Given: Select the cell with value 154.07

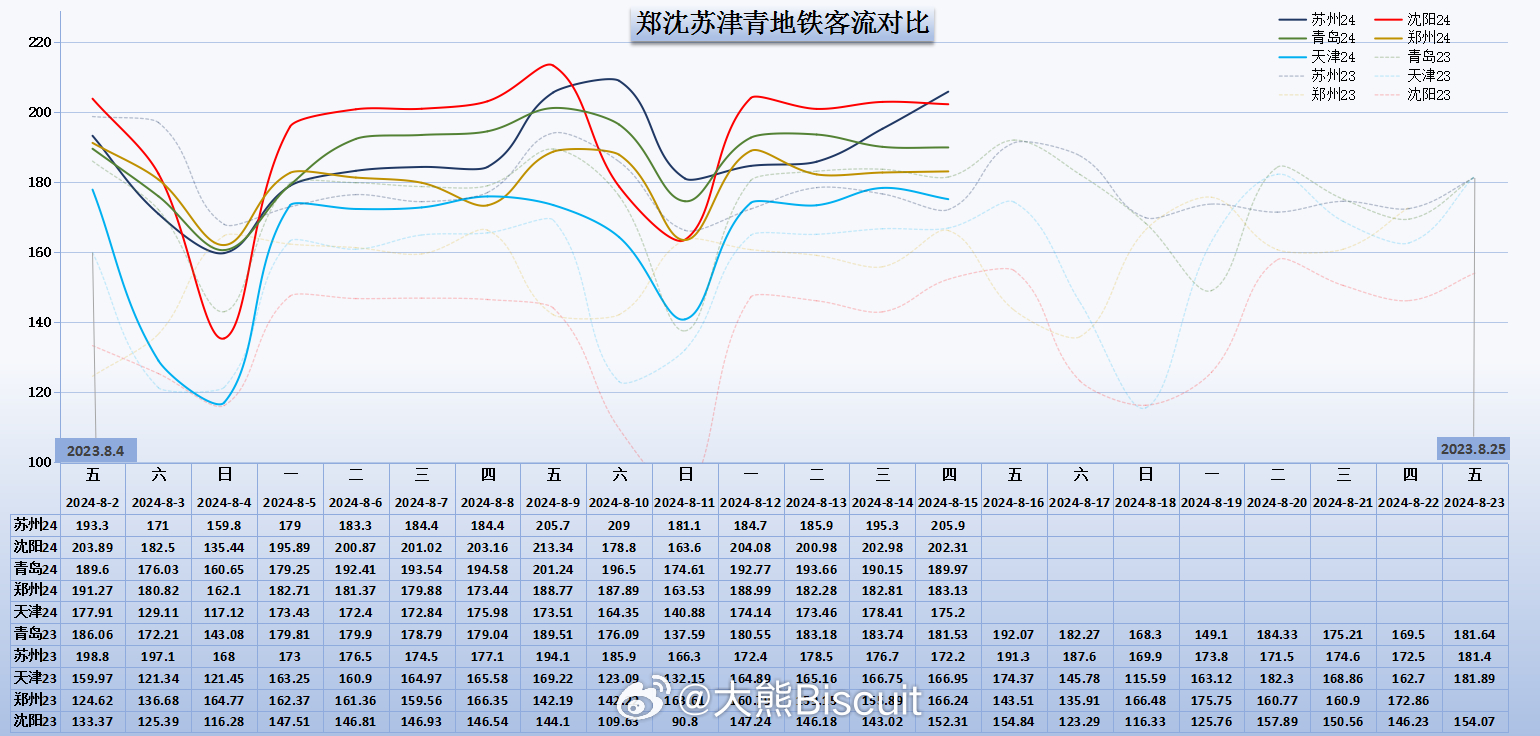Looking at the screenshot, I should coord(1474,721).
